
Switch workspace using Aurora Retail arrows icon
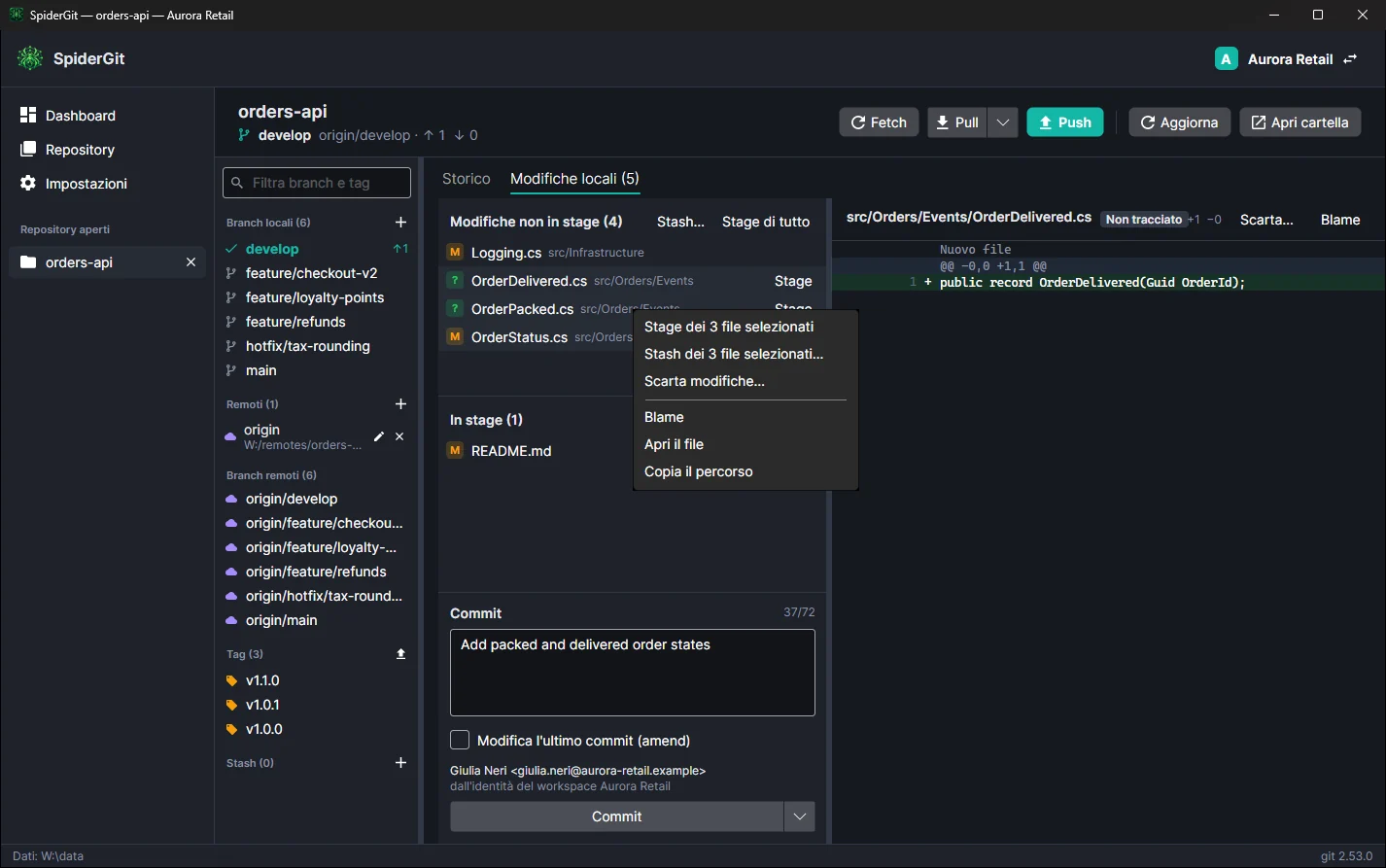pos(1350,59)
